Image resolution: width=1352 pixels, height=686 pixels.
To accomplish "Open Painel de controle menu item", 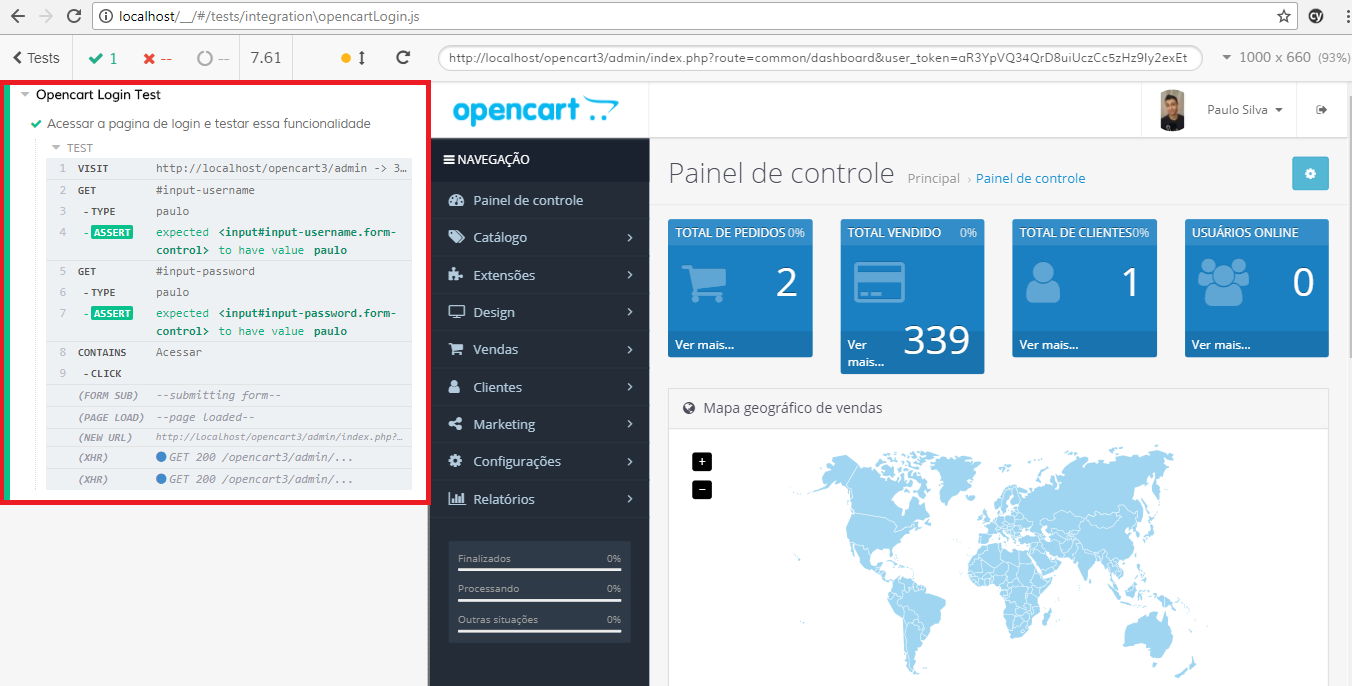I will [x=539, y=200].
